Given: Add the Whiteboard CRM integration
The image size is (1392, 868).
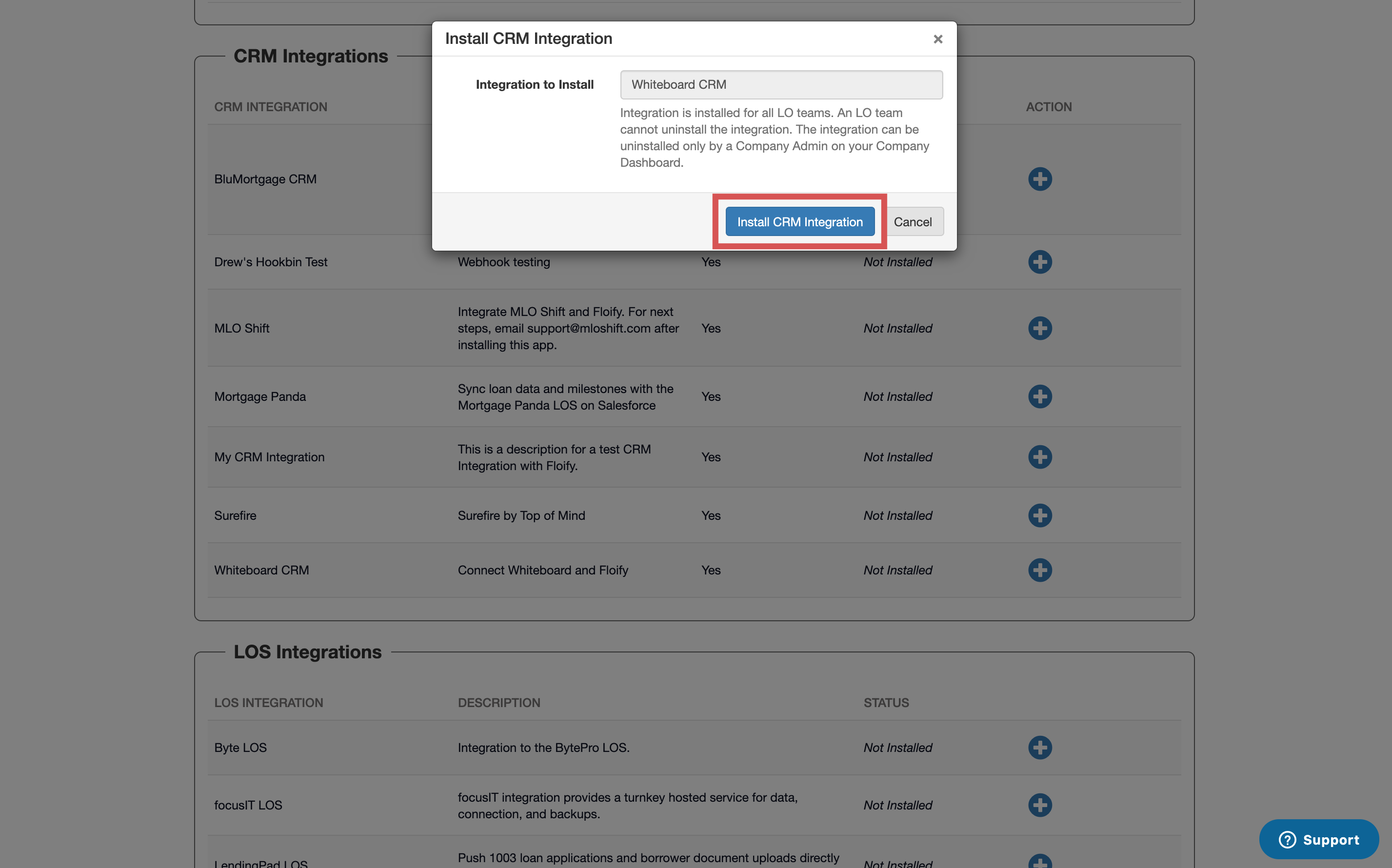Looking at the screenshot, I should (1039, 570).
